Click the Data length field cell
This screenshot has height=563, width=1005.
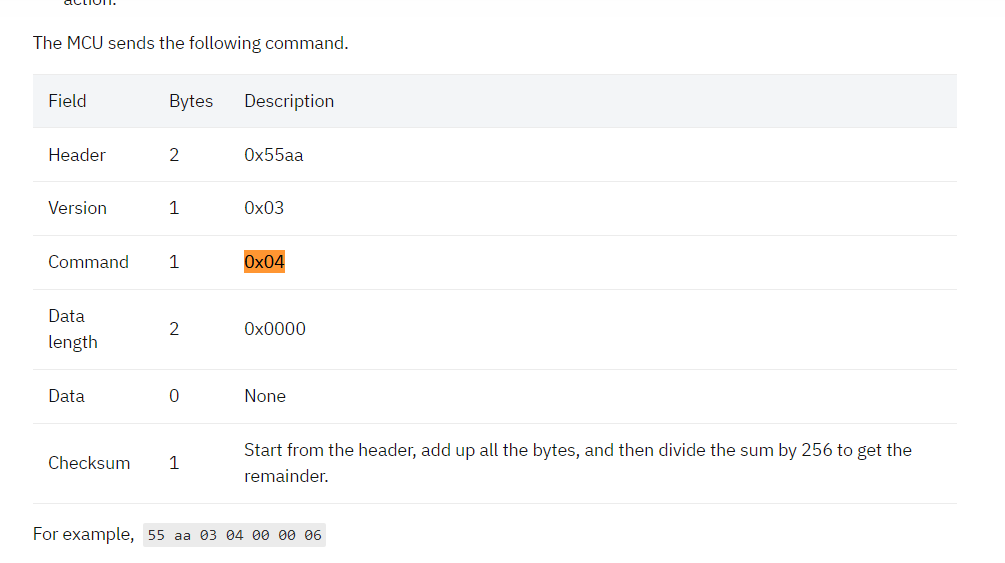[x=73, y=329]
